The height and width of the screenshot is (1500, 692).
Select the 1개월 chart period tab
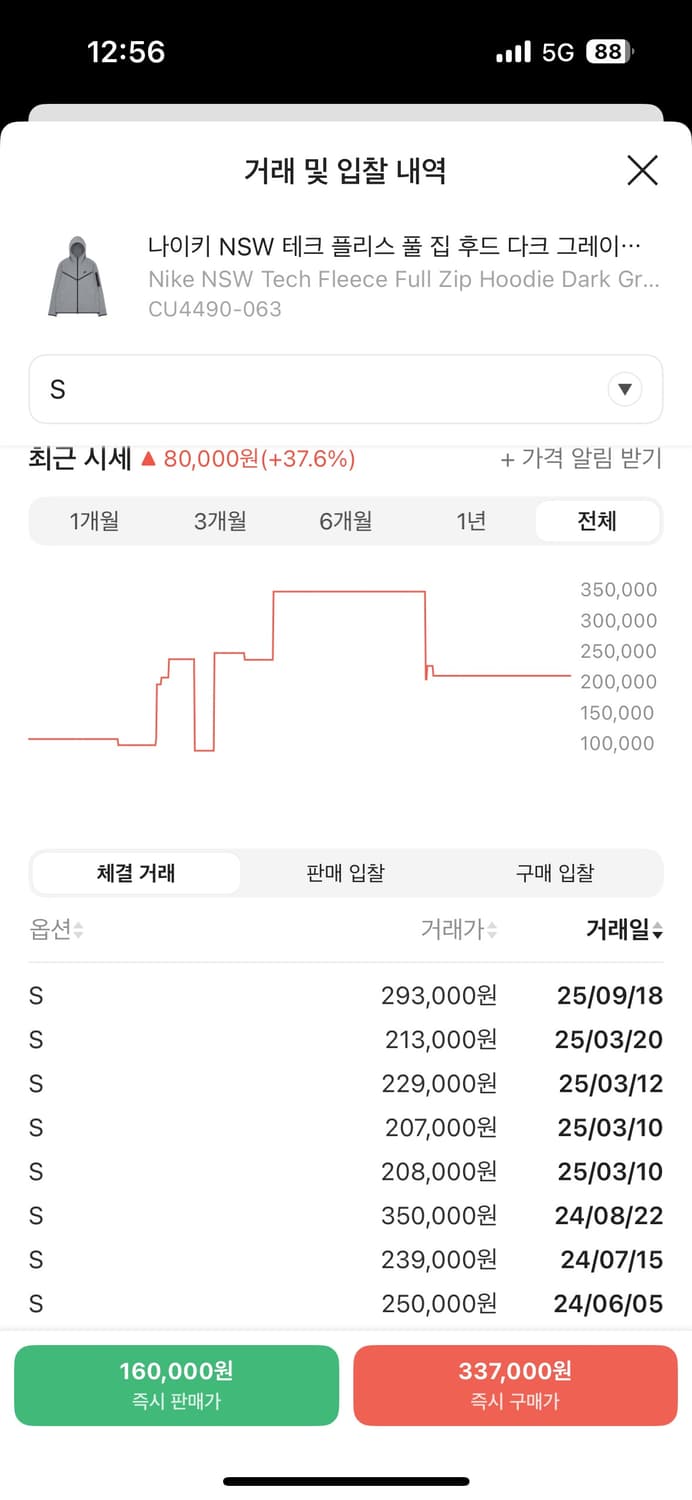pos(95,520)
